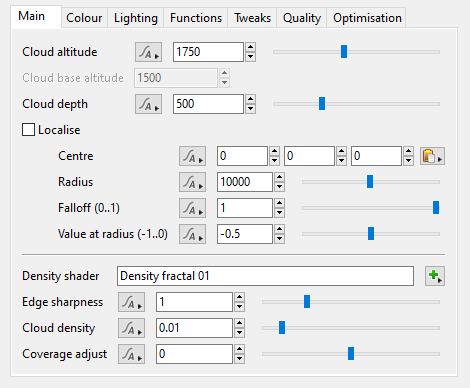This screenshot has height=388, width=470.
Task: Enable the Localise checkbox
Action: click(28, 130)
